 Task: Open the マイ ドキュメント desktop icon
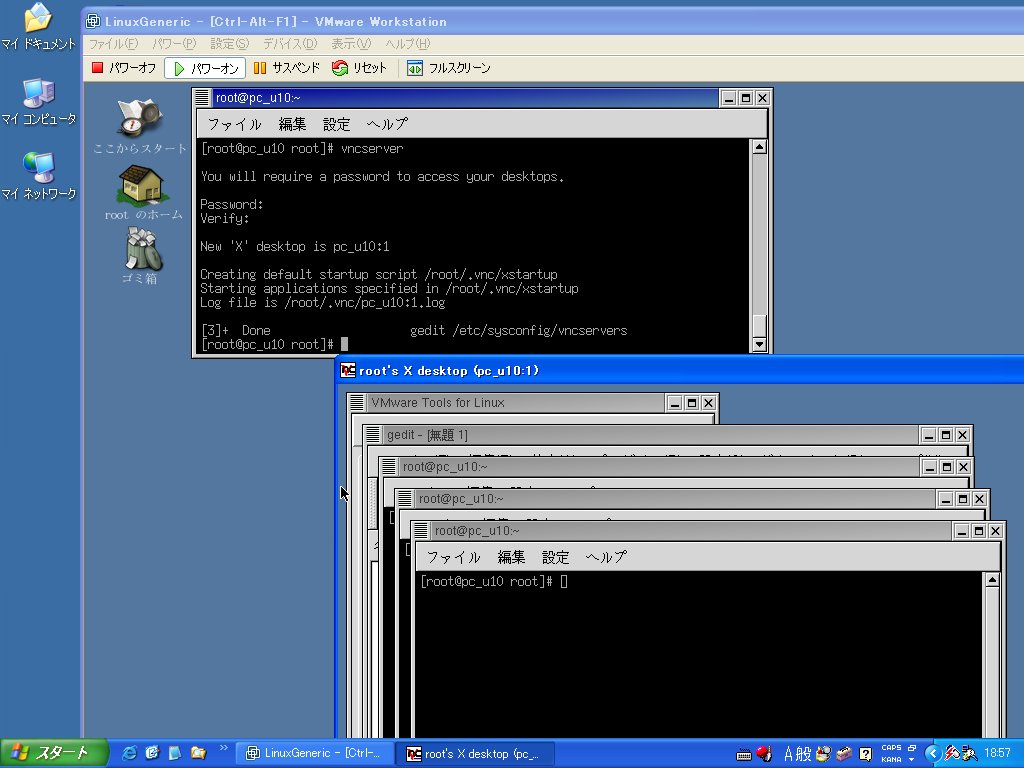pos(38,27)
